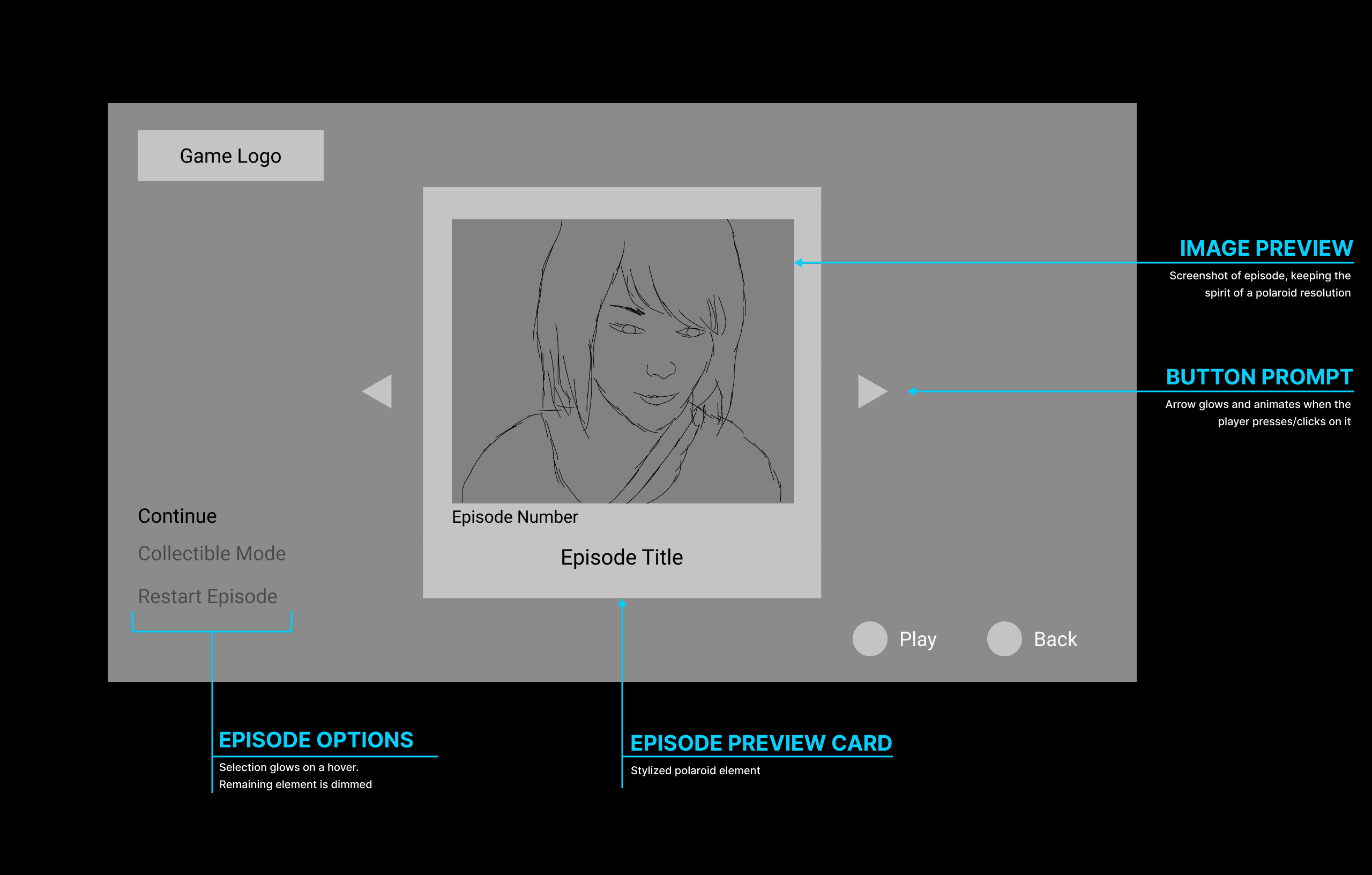Select the Collectible Mode option

211,553
